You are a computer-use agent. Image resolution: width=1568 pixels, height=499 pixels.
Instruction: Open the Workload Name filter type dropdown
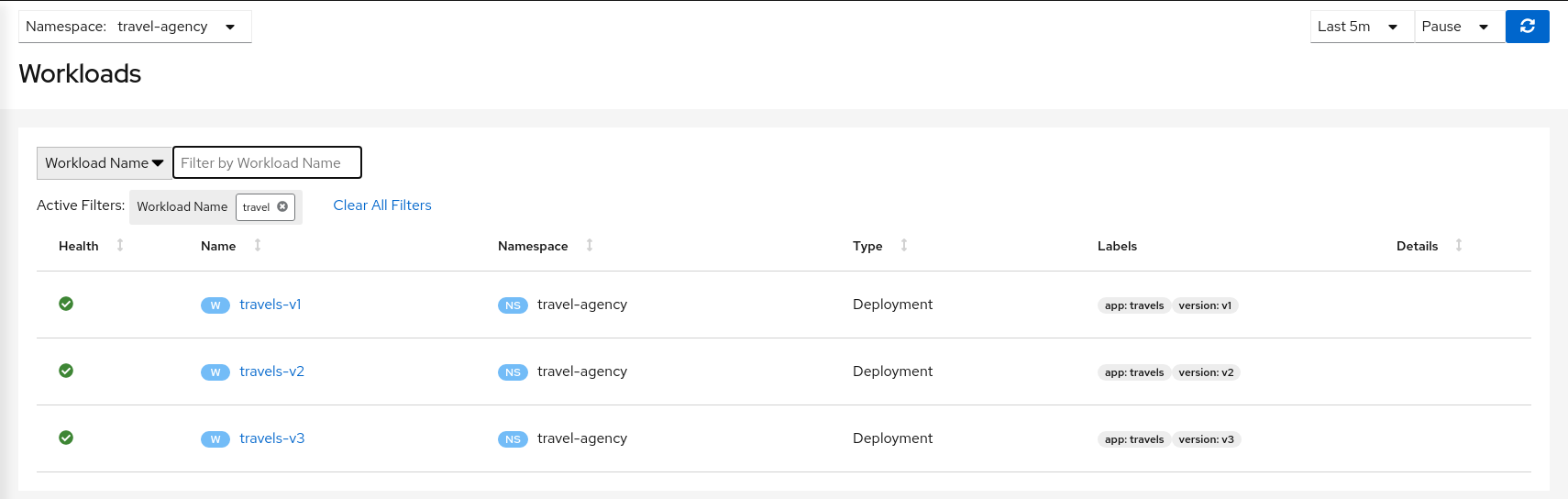coord(104,162)
